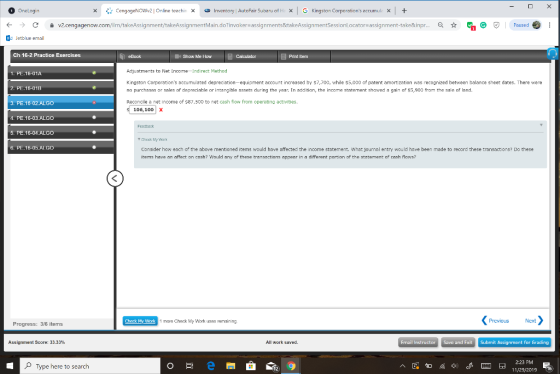This screenshot has width=560, height=374.
Task: Open the Jetblue email bookmark
Action: point(25,38)
